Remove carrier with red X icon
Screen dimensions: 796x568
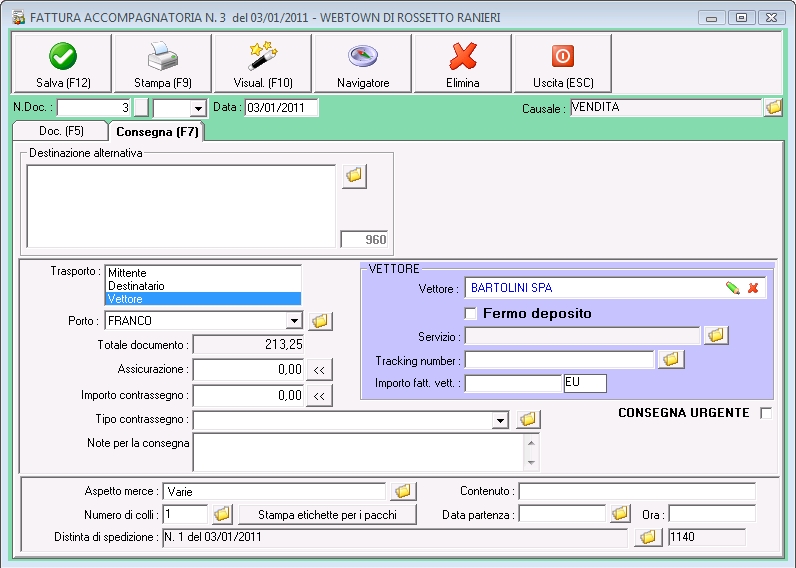point(753,288)
